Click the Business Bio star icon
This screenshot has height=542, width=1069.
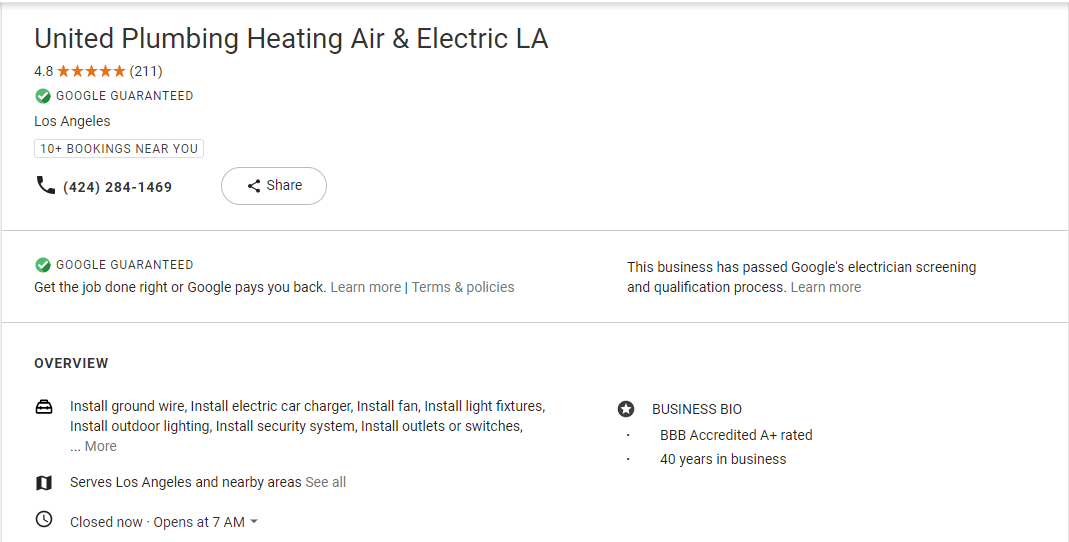[x=626, y=409]
